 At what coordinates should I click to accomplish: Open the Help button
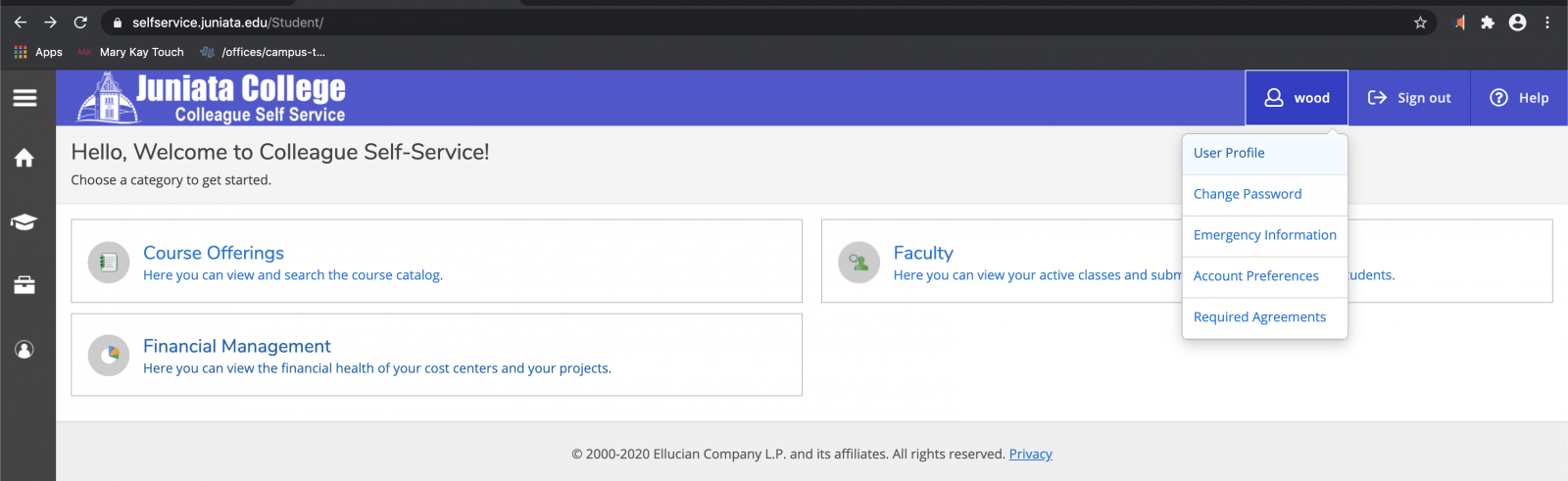tap(1519, 98)
